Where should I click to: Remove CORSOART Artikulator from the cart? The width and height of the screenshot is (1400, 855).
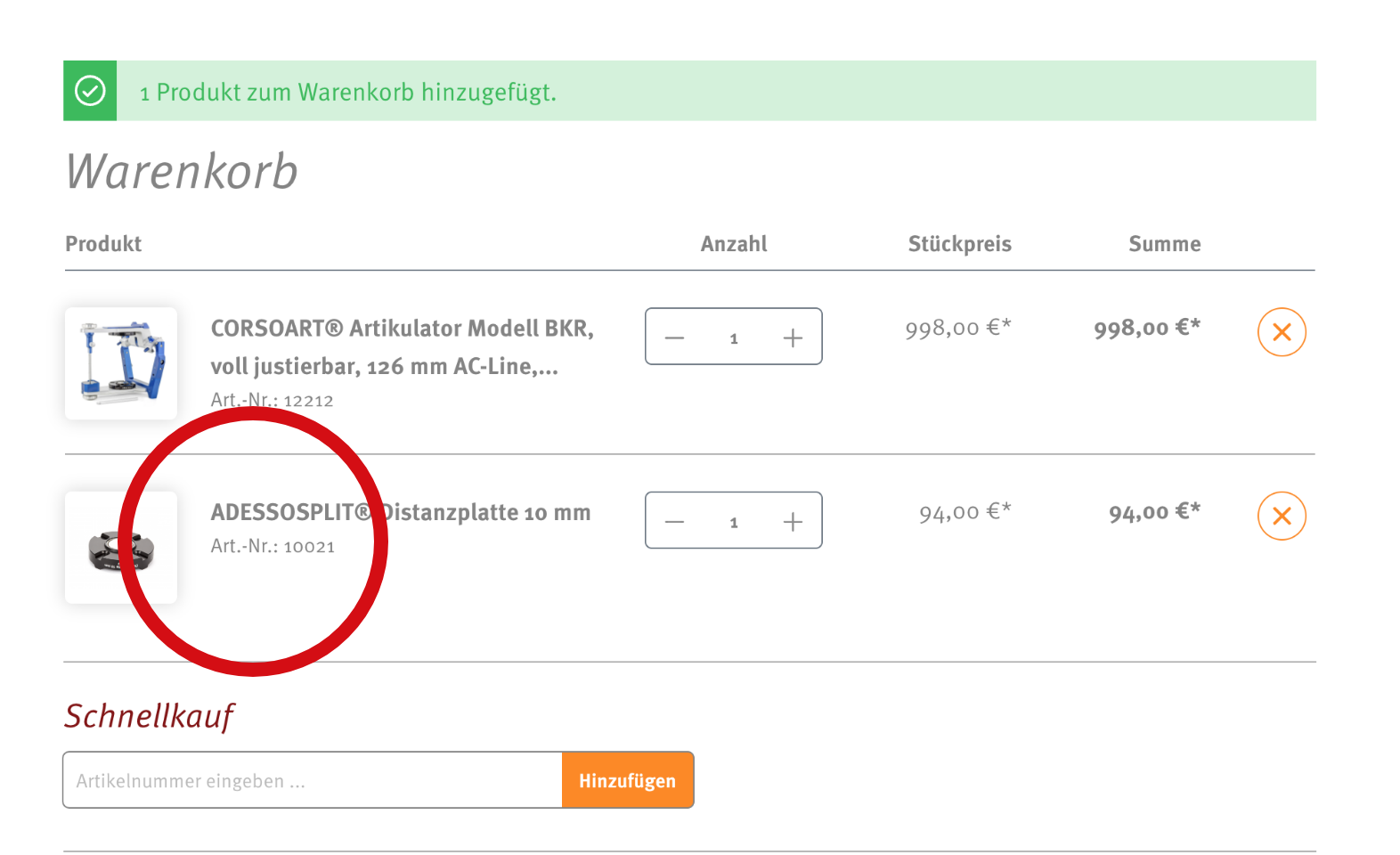(1282, 332)
